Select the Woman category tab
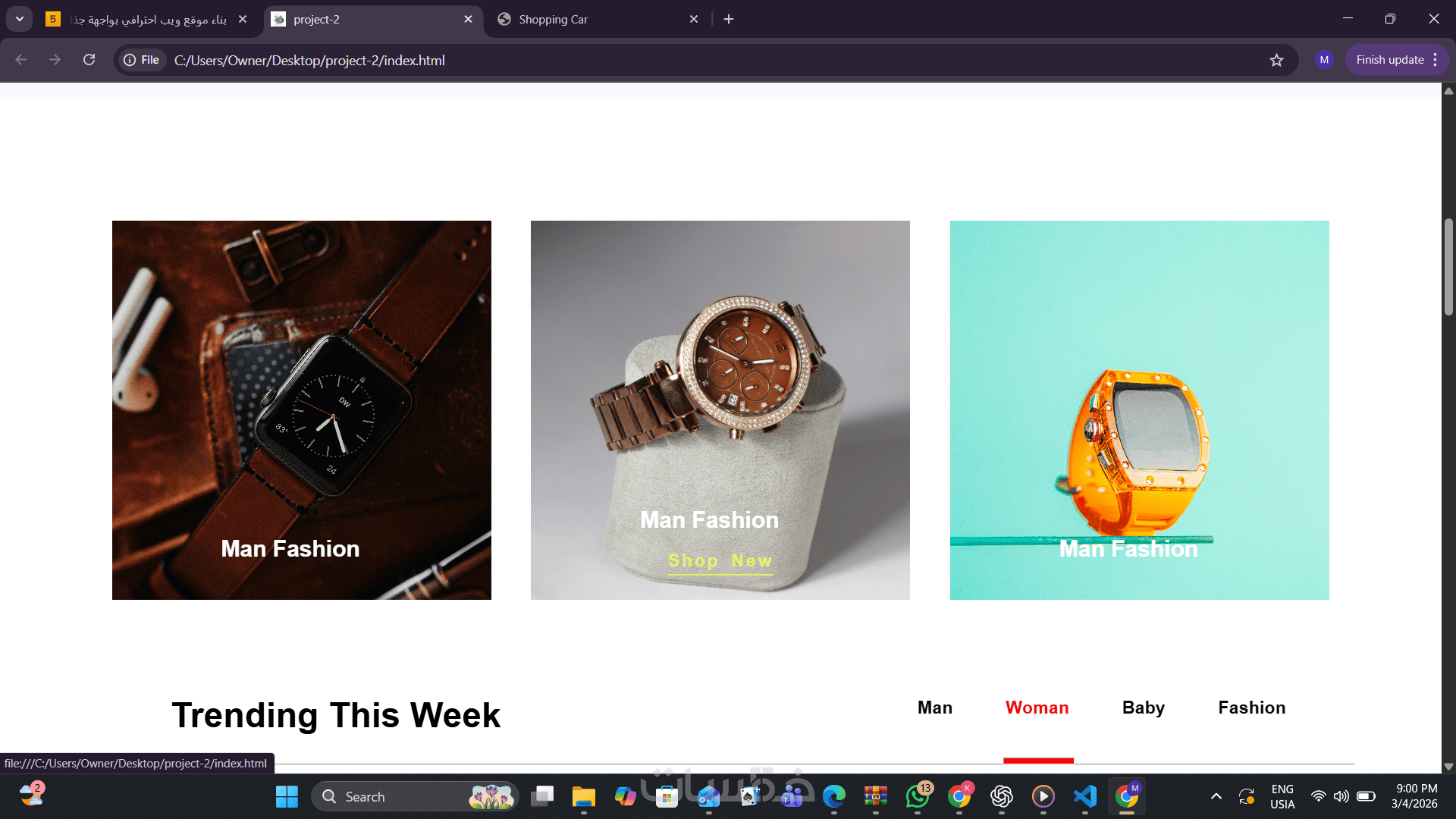The height and width of the screenshot is (819, 1456). [1037, 708]
